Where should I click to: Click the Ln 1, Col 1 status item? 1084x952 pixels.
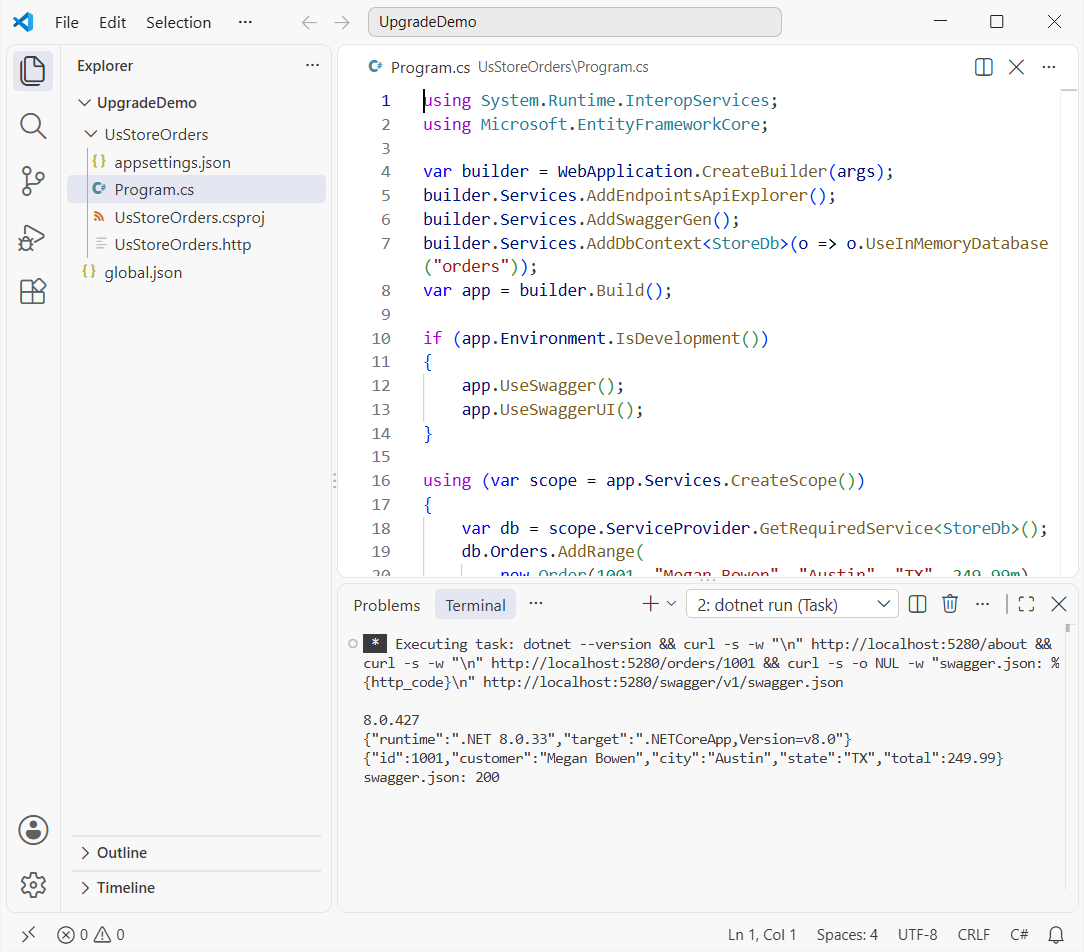click(762, 935)
